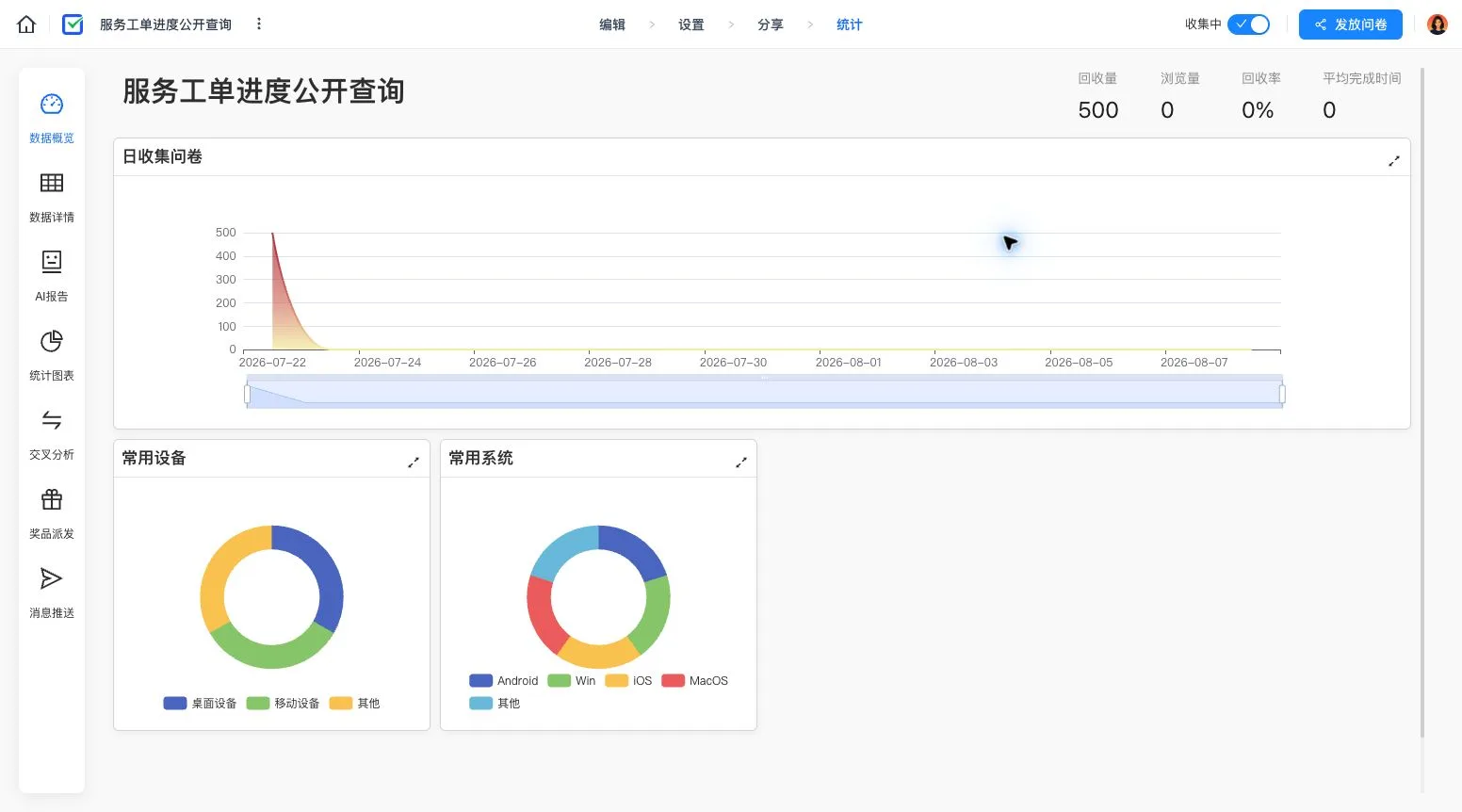Click the 浏览量 statistic label
Viewport: 1462px width, 812px height.
tap(1180, 78)
